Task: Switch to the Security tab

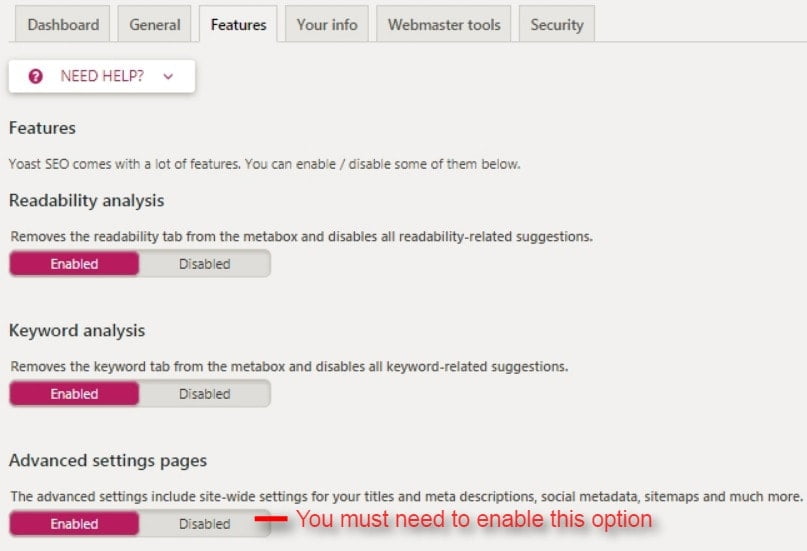Action: [x=557, y=24]
